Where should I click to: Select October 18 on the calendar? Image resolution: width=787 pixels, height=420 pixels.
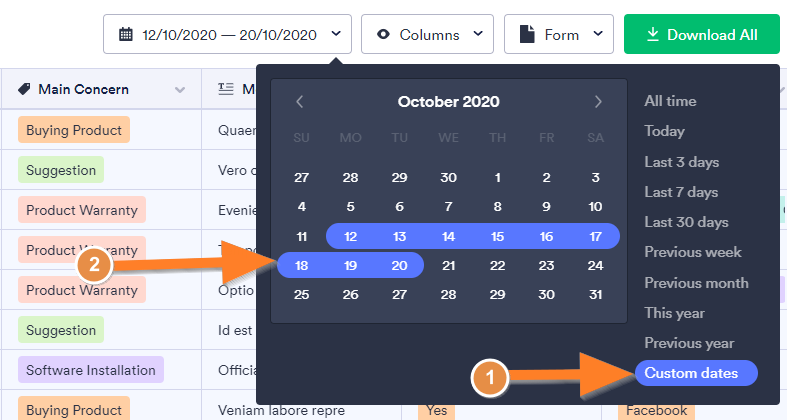coord(302,266)
